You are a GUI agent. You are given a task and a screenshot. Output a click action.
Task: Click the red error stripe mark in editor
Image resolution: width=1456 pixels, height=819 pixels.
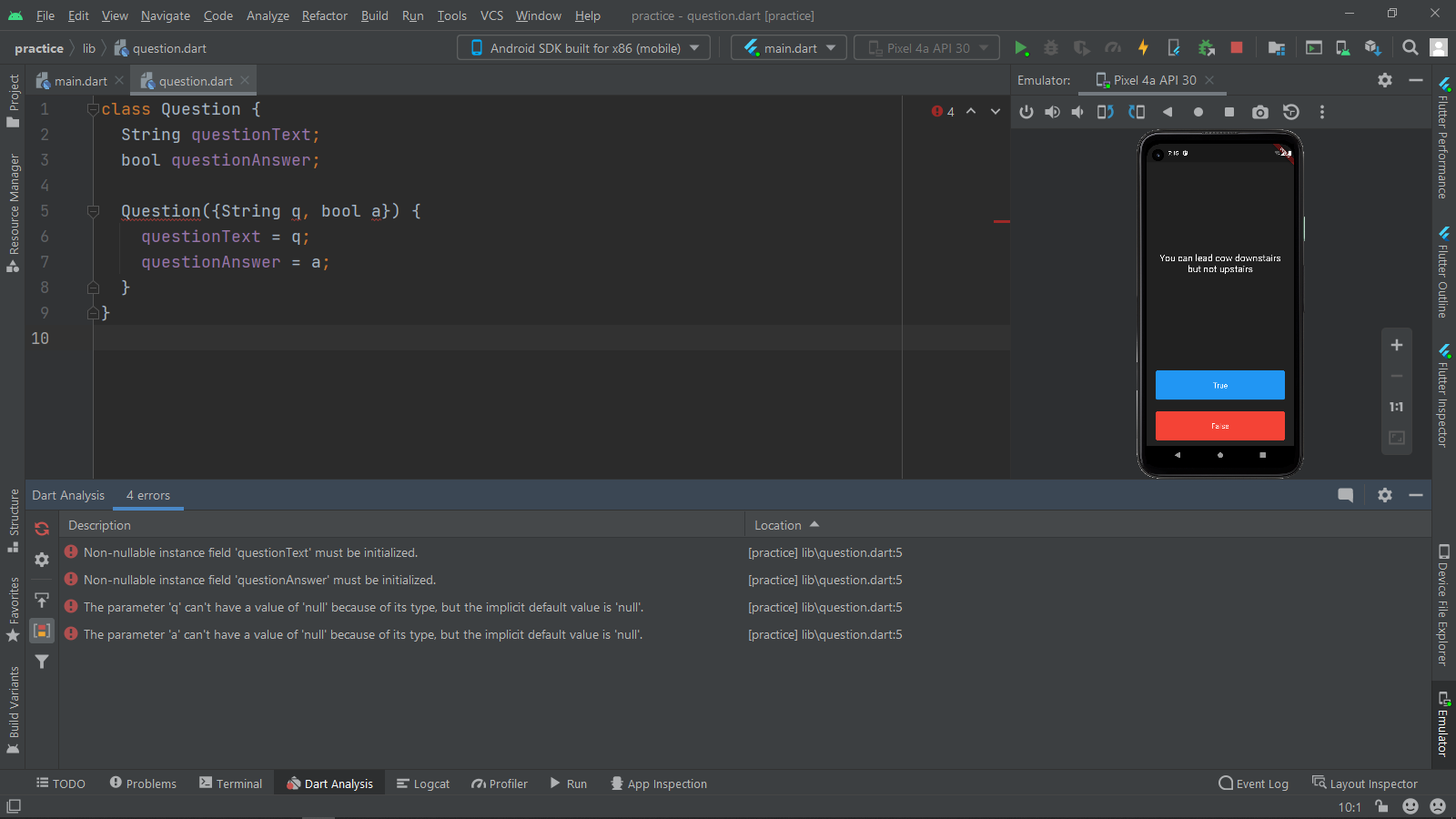(x=1002, y=221)
